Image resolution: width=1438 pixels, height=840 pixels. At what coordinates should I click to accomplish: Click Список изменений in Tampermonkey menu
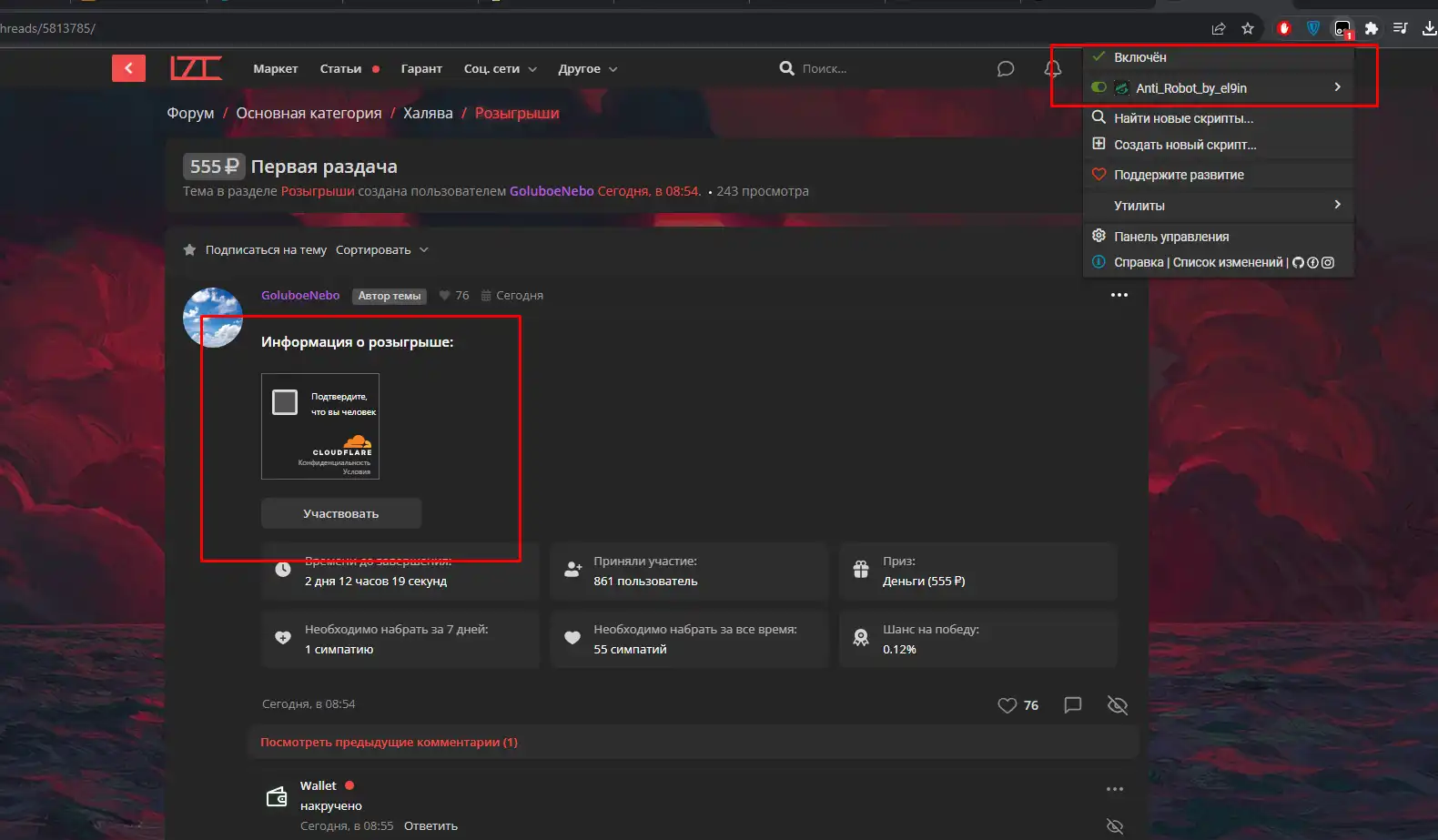pos(1228,262)
